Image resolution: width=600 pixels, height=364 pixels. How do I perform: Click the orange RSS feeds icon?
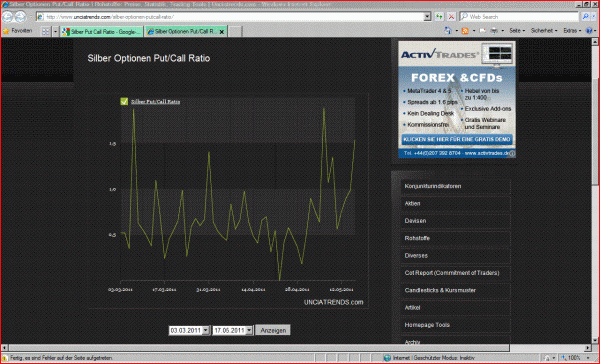pos(465,31)
